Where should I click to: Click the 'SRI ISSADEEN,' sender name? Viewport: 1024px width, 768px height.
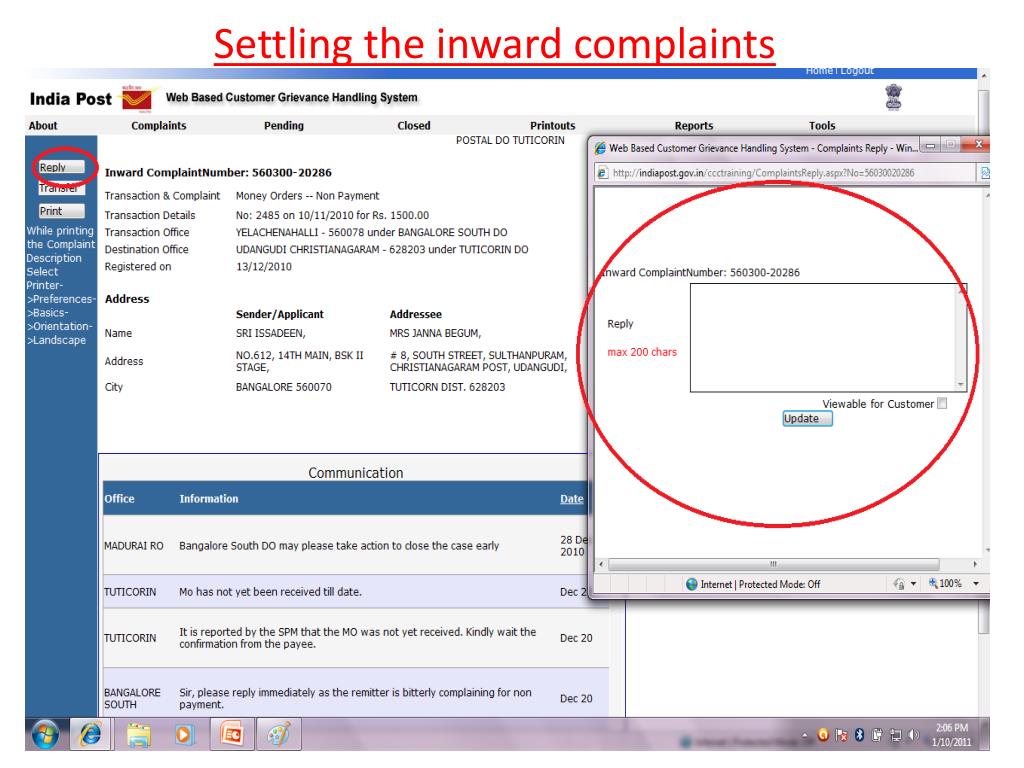coord(270,333)
